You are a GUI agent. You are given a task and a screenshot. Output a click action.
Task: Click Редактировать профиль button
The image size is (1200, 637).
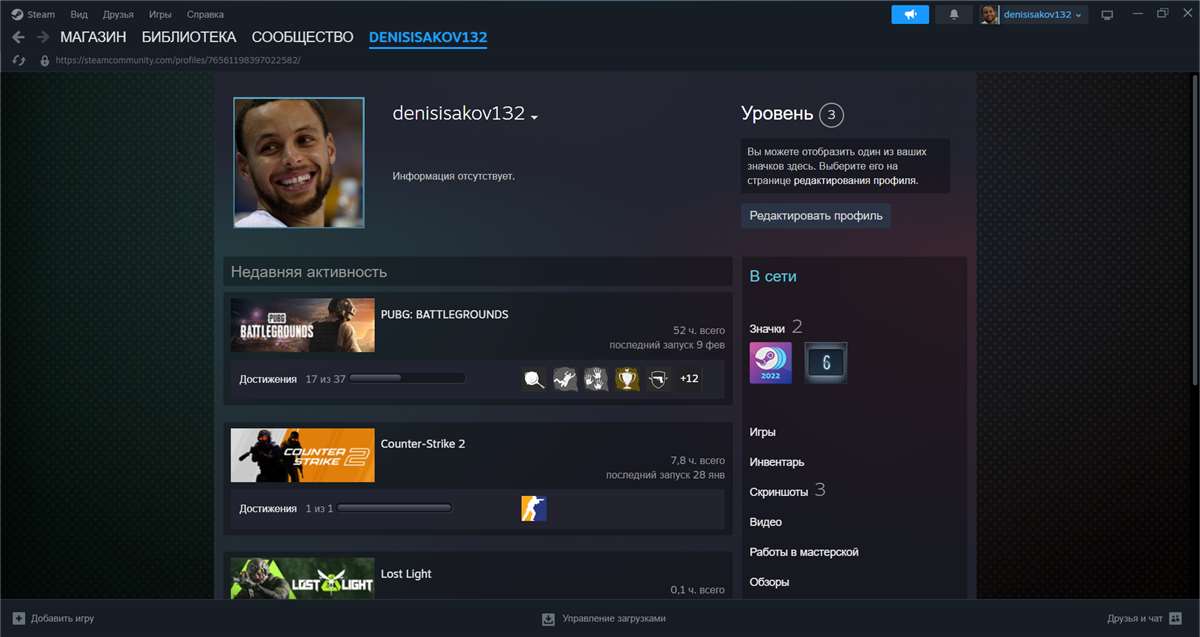816,215
